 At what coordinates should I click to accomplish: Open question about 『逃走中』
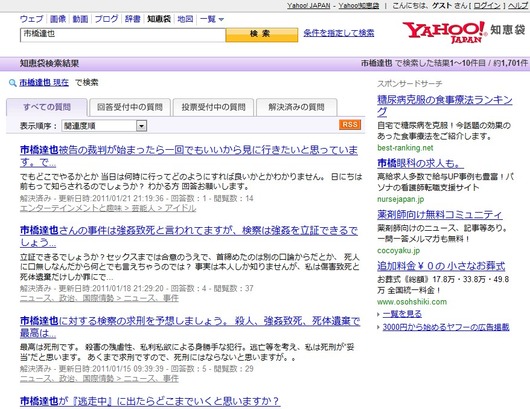point(150,401)
